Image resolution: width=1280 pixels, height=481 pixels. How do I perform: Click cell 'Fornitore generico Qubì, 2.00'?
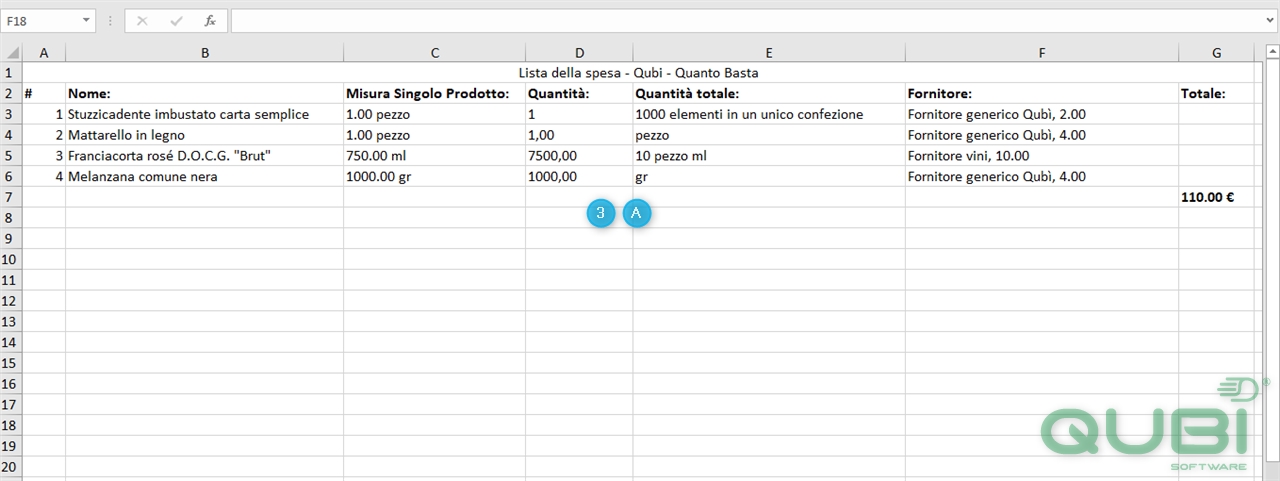coord(1042,115)
